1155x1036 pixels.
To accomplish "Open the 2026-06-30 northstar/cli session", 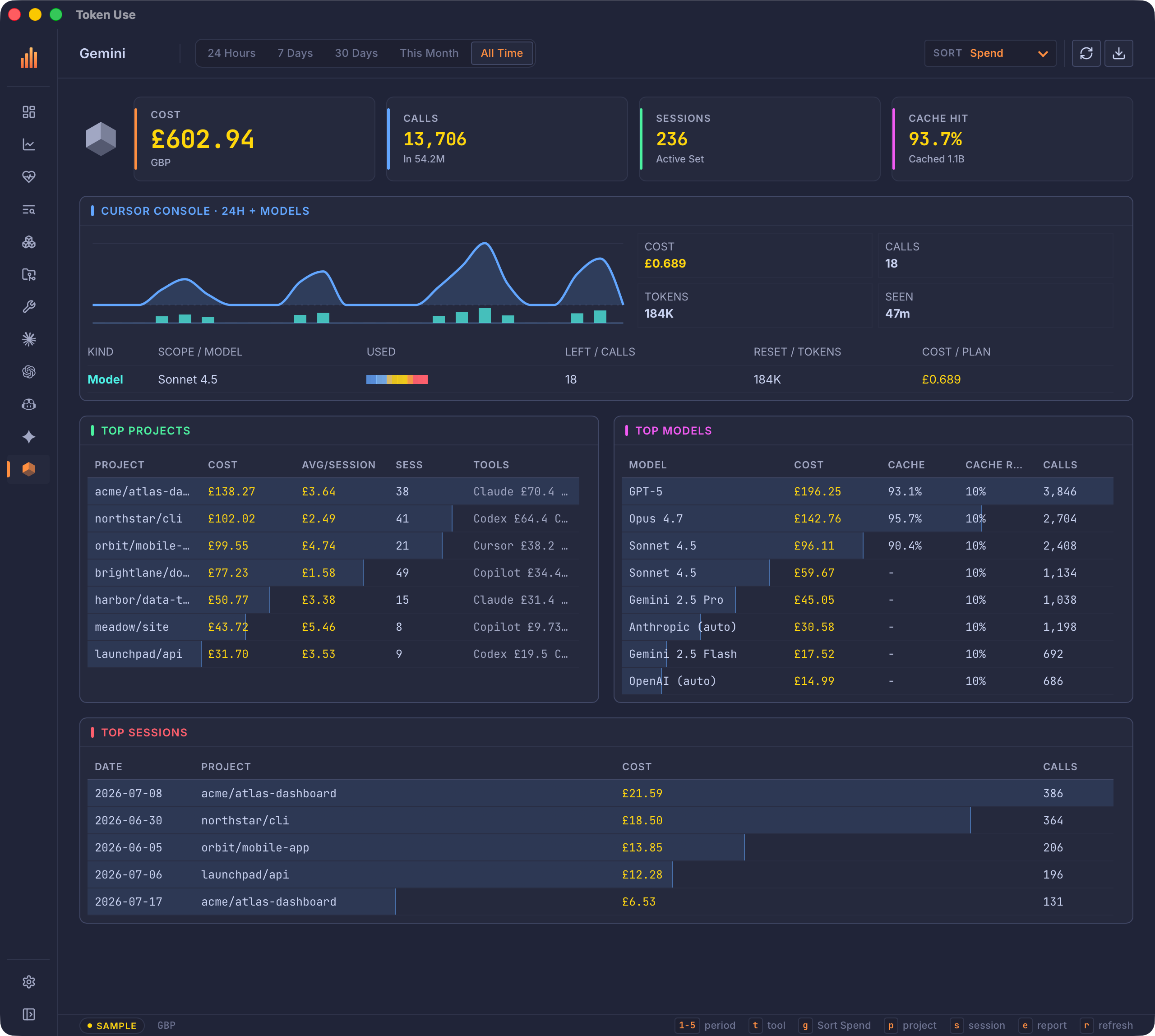I will pyautogui.click(x=600, y=820).
